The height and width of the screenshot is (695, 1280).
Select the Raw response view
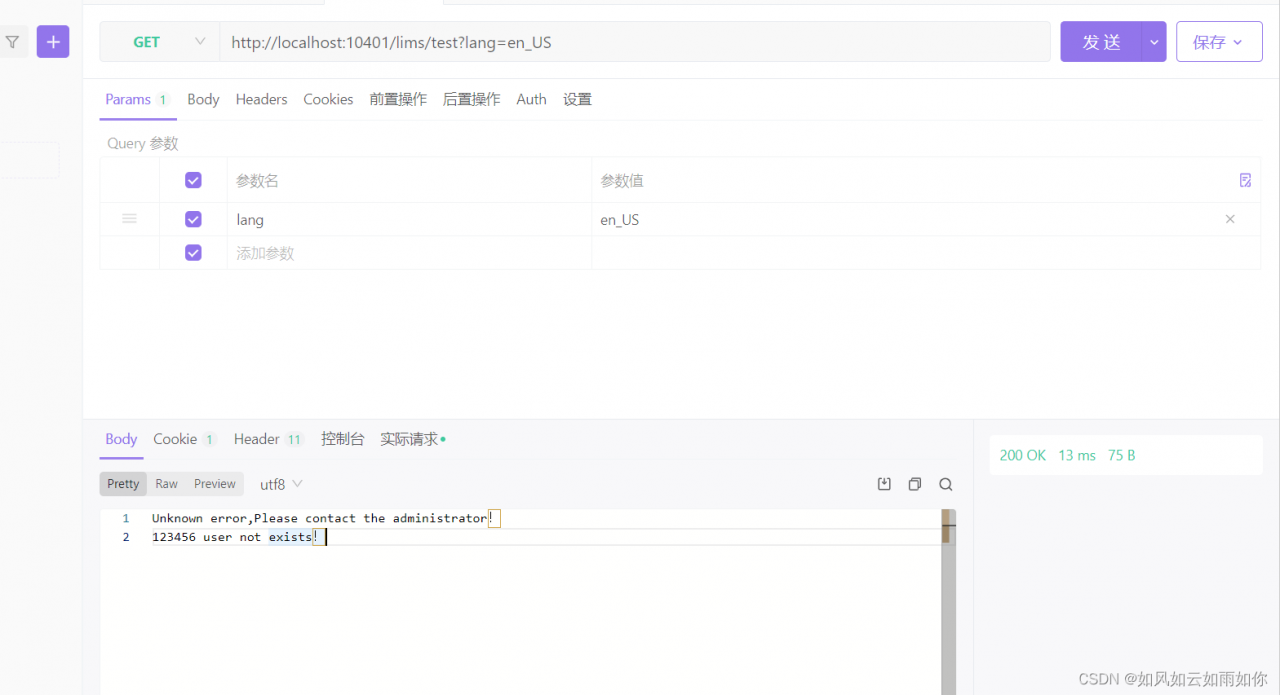click(x=166, y=484)
